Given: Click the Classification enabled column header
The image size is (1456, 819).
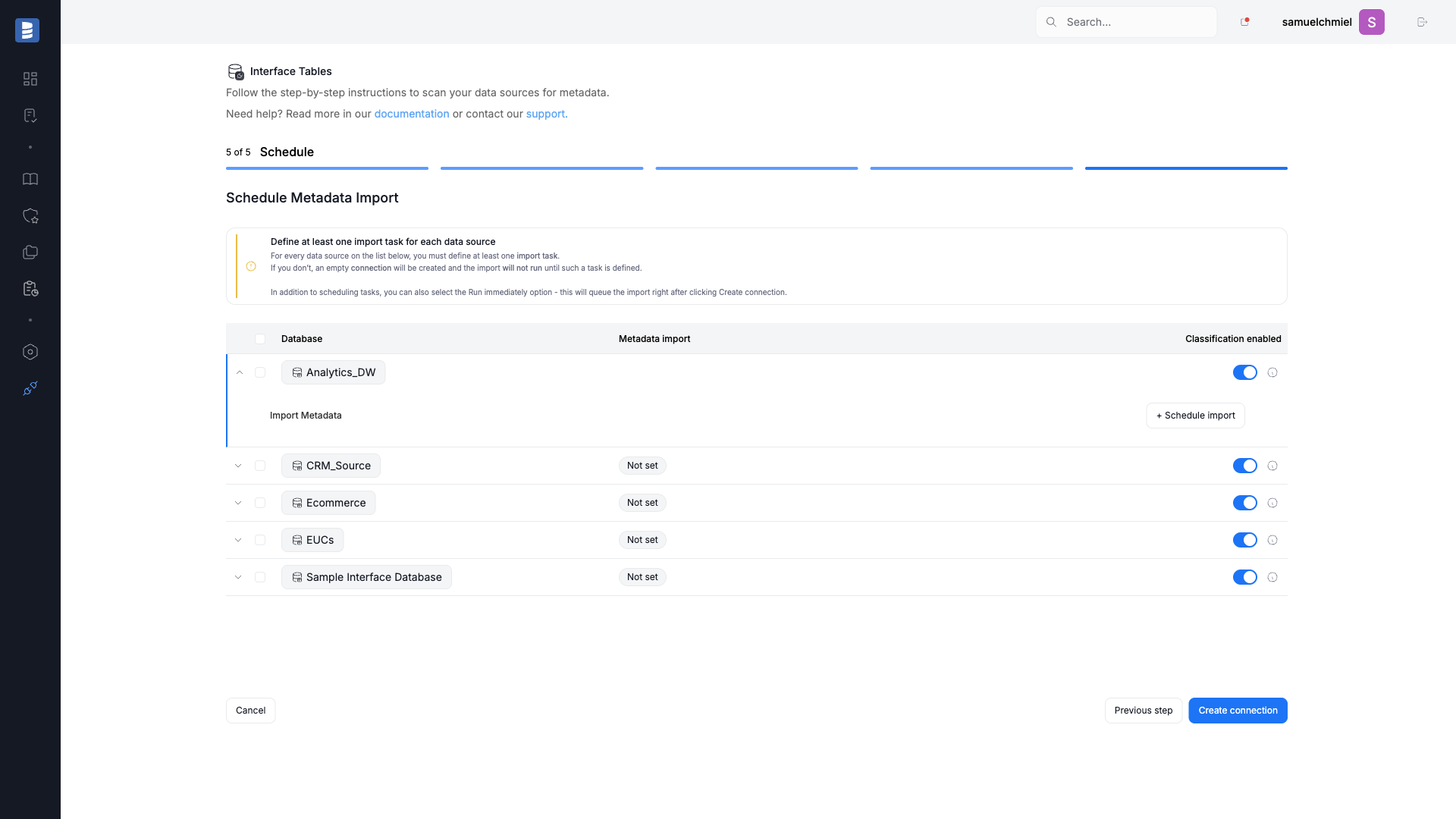Looking at the screenshot, I should [1233, 339].
